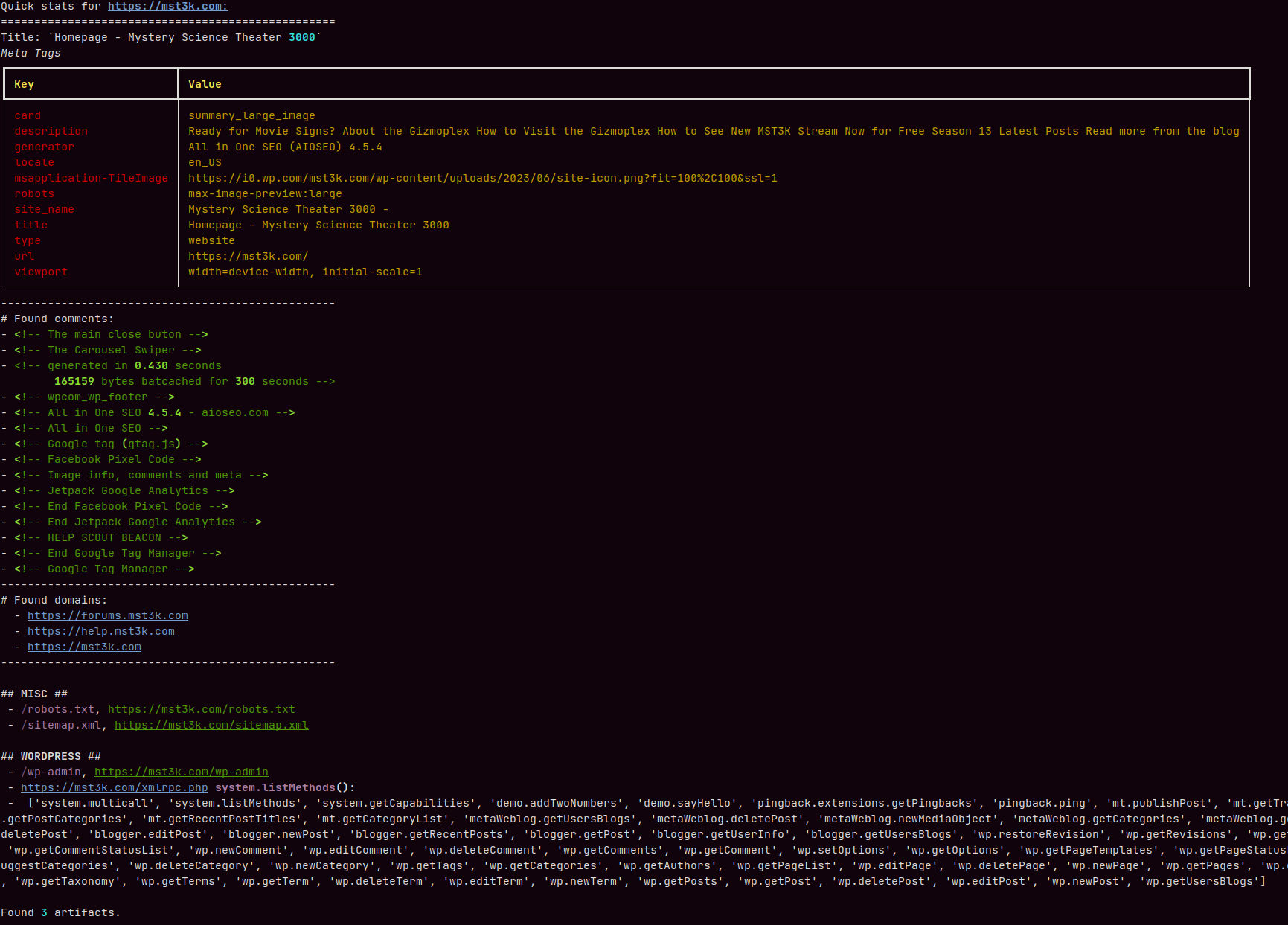This screenshot has width=1288, height=925.
Task: Select the 'locale' key cell
Action: [x=34, y=162]
